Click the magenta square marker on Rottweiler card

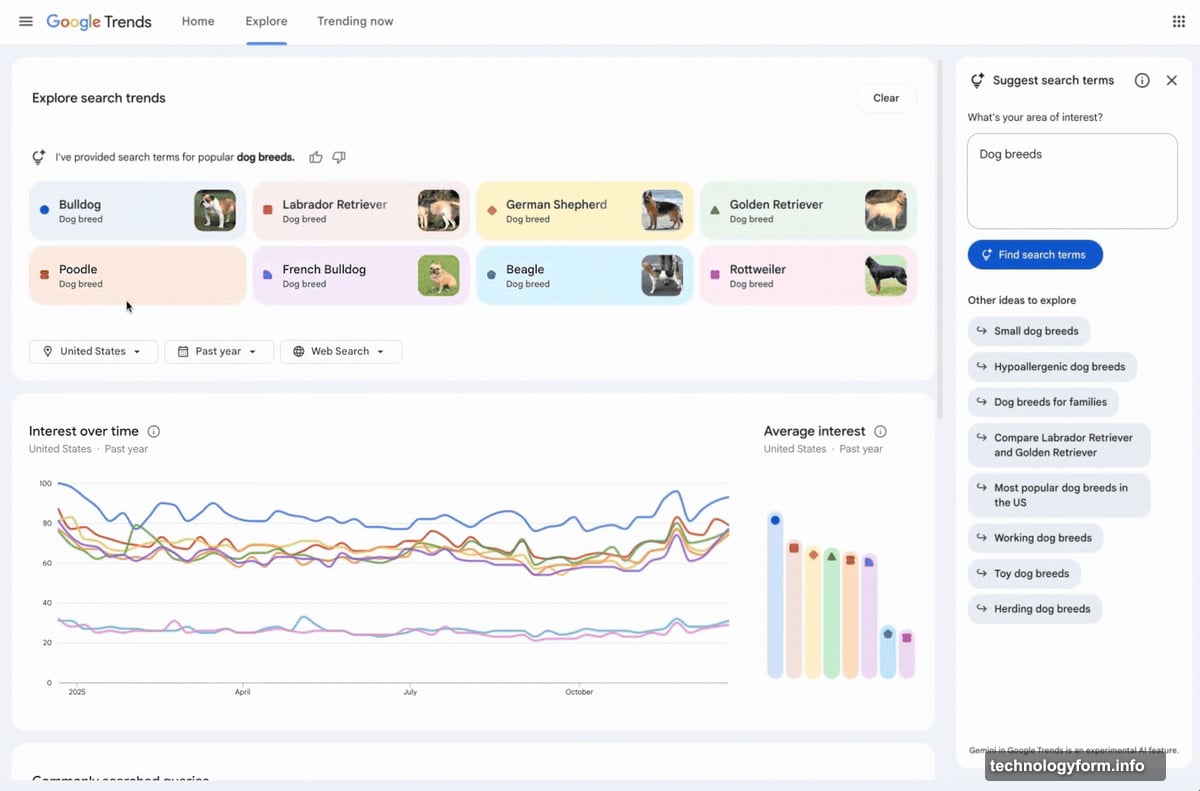click(715, 275)
